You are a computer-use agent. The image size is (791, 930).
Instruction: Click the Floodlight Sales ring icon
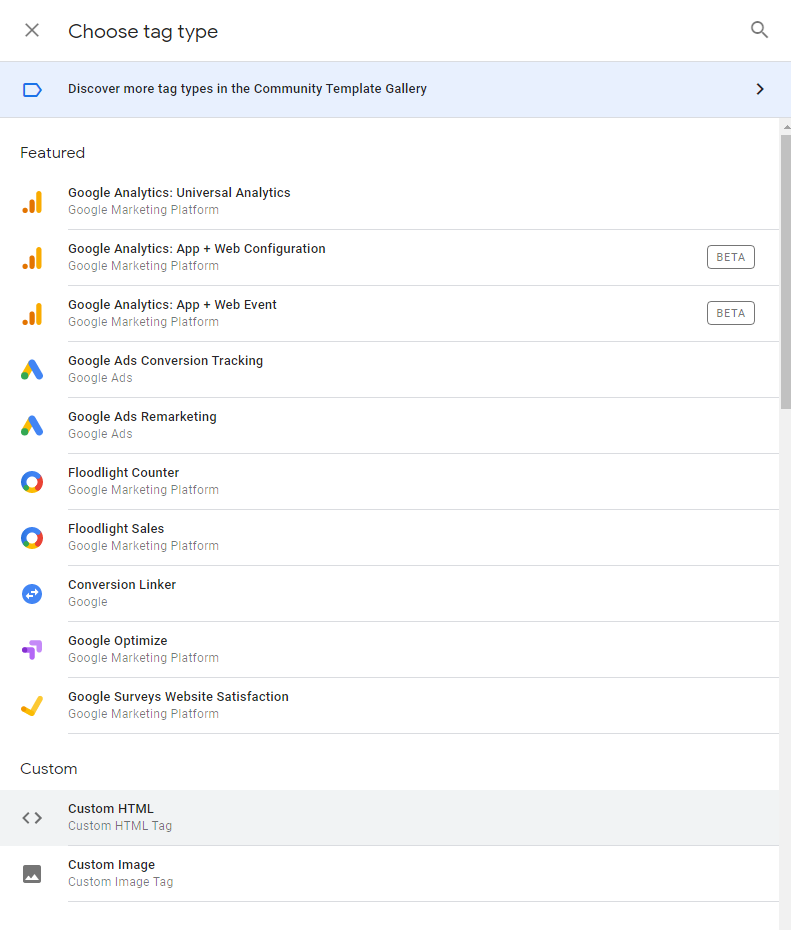pos(32,537)
